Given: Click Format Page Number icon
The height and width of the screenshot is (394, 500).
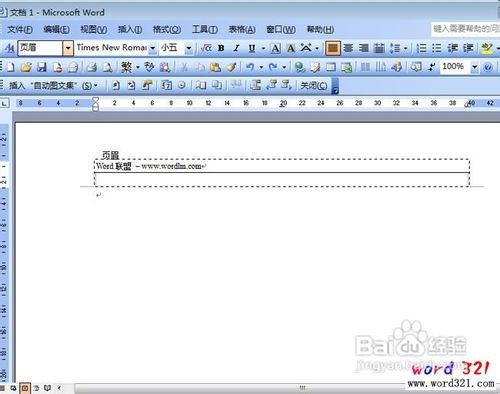Looking at the screenshot, I should (x=147, y=86).
